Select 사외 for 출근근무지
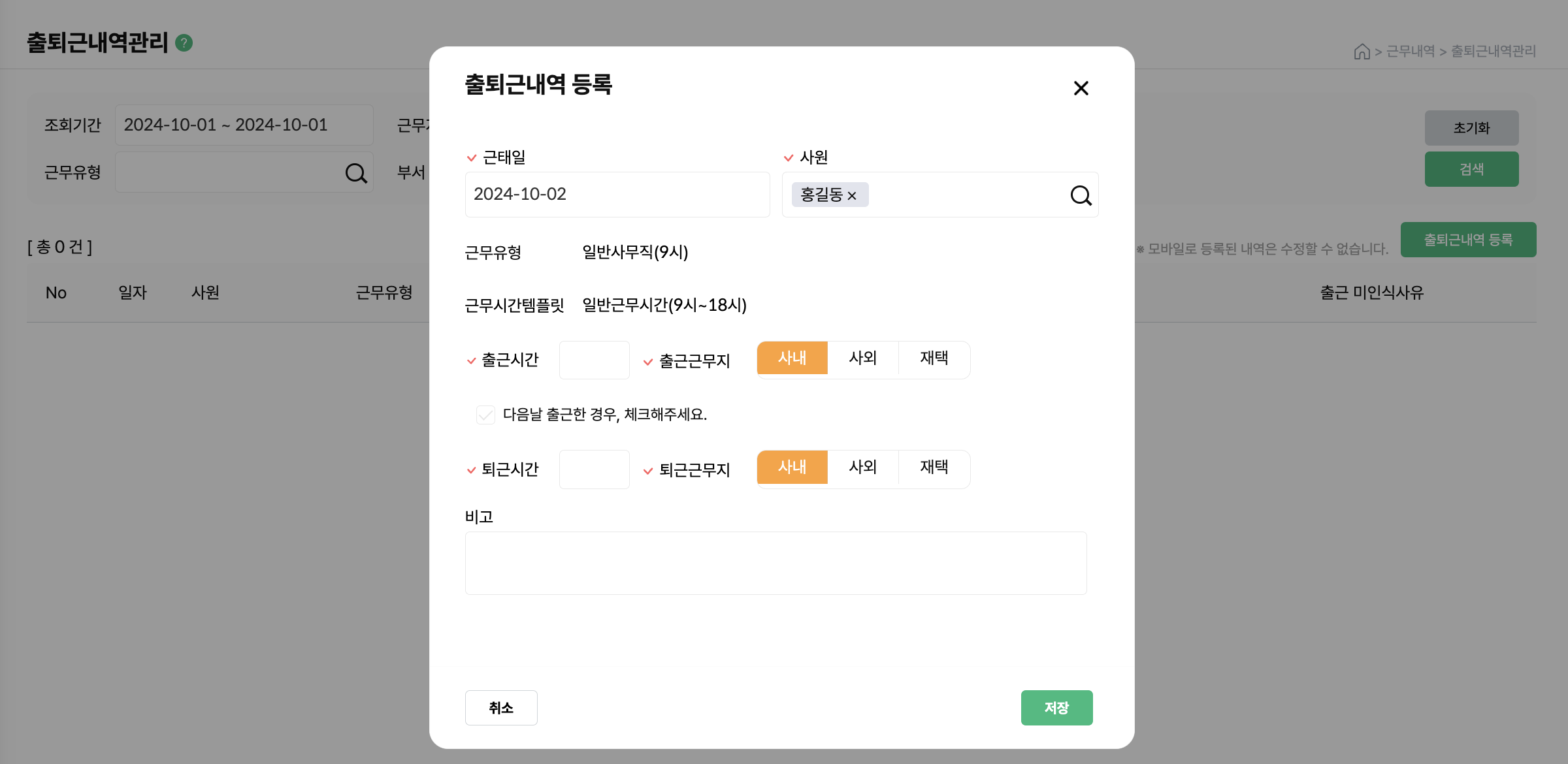1568x764 pixels. click(862, 358)
